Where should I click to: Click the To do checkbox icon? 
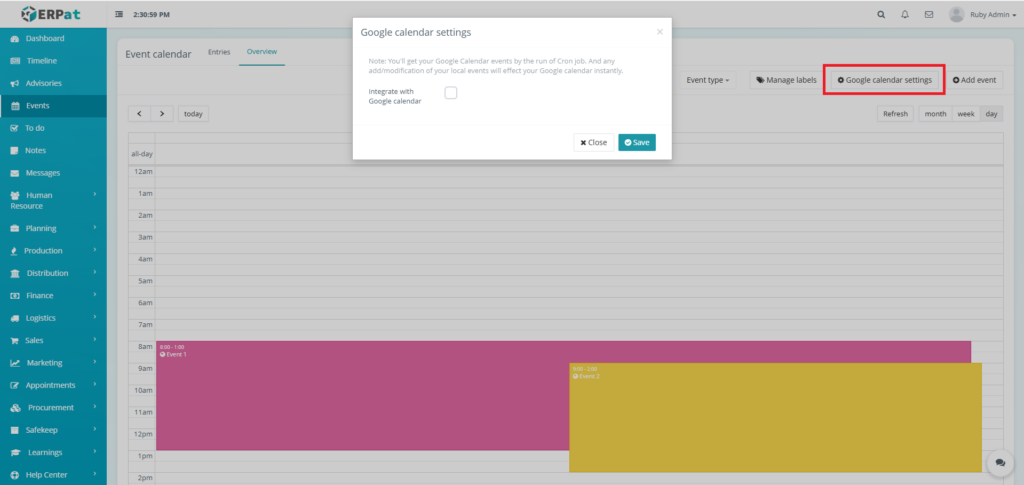click(x=14, y=128)
